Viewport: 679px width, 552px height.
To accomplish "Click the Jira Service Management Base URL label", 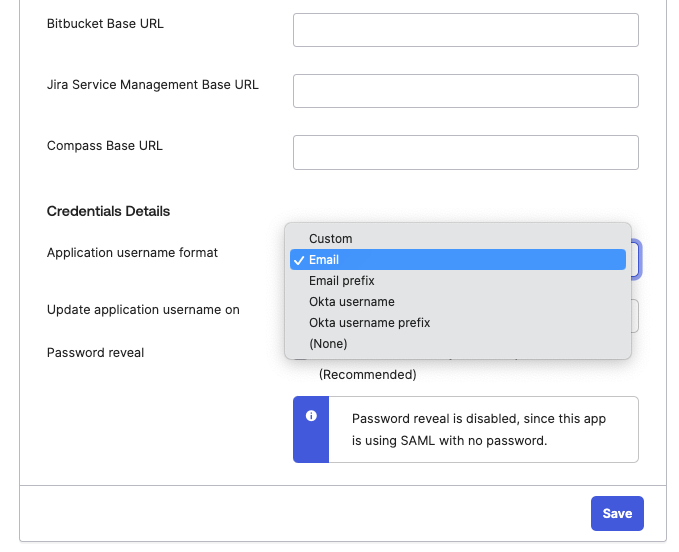I will (152, 85).
